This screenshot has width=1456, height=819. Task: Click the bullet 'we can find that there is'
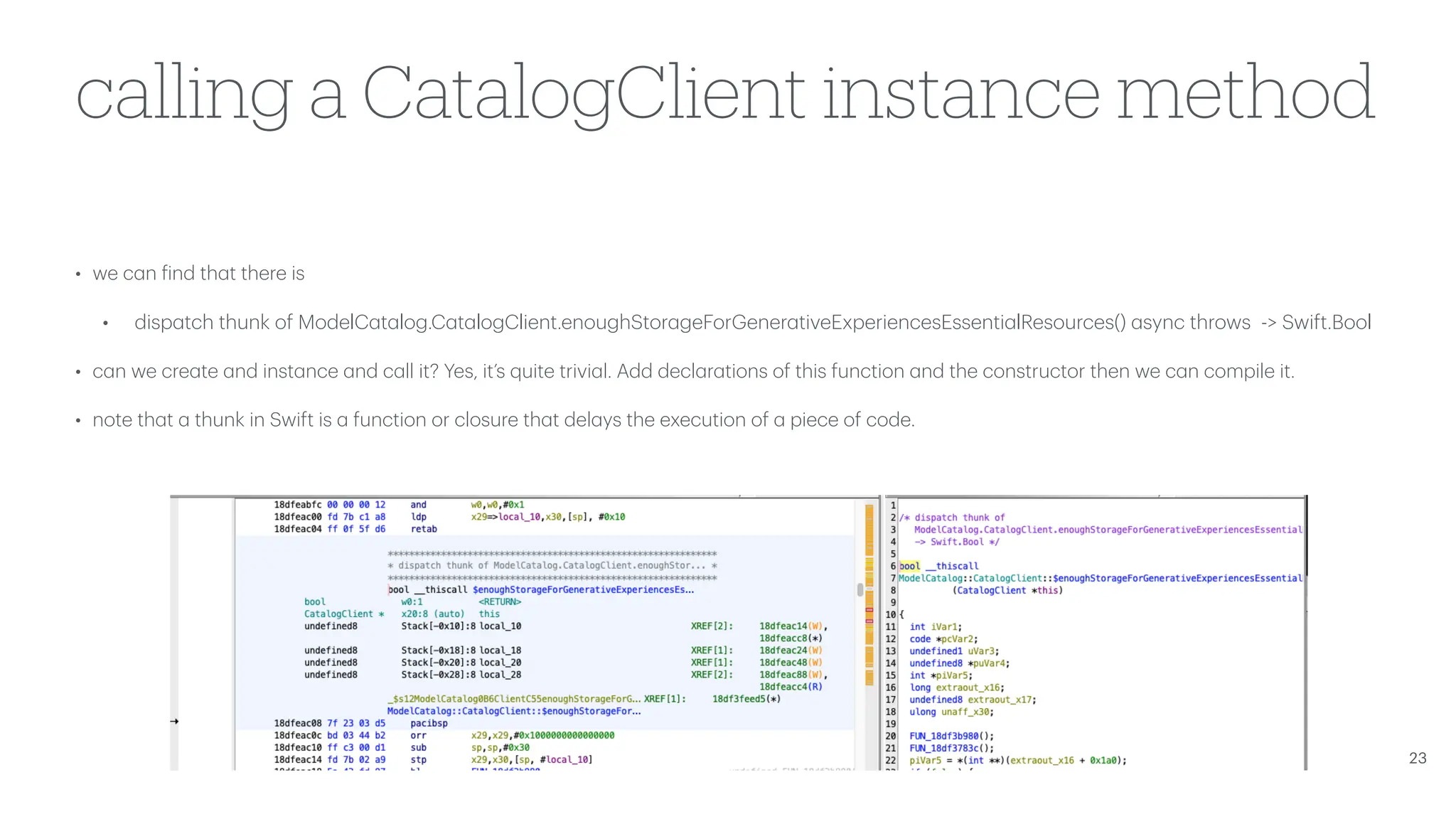(198, 274)
